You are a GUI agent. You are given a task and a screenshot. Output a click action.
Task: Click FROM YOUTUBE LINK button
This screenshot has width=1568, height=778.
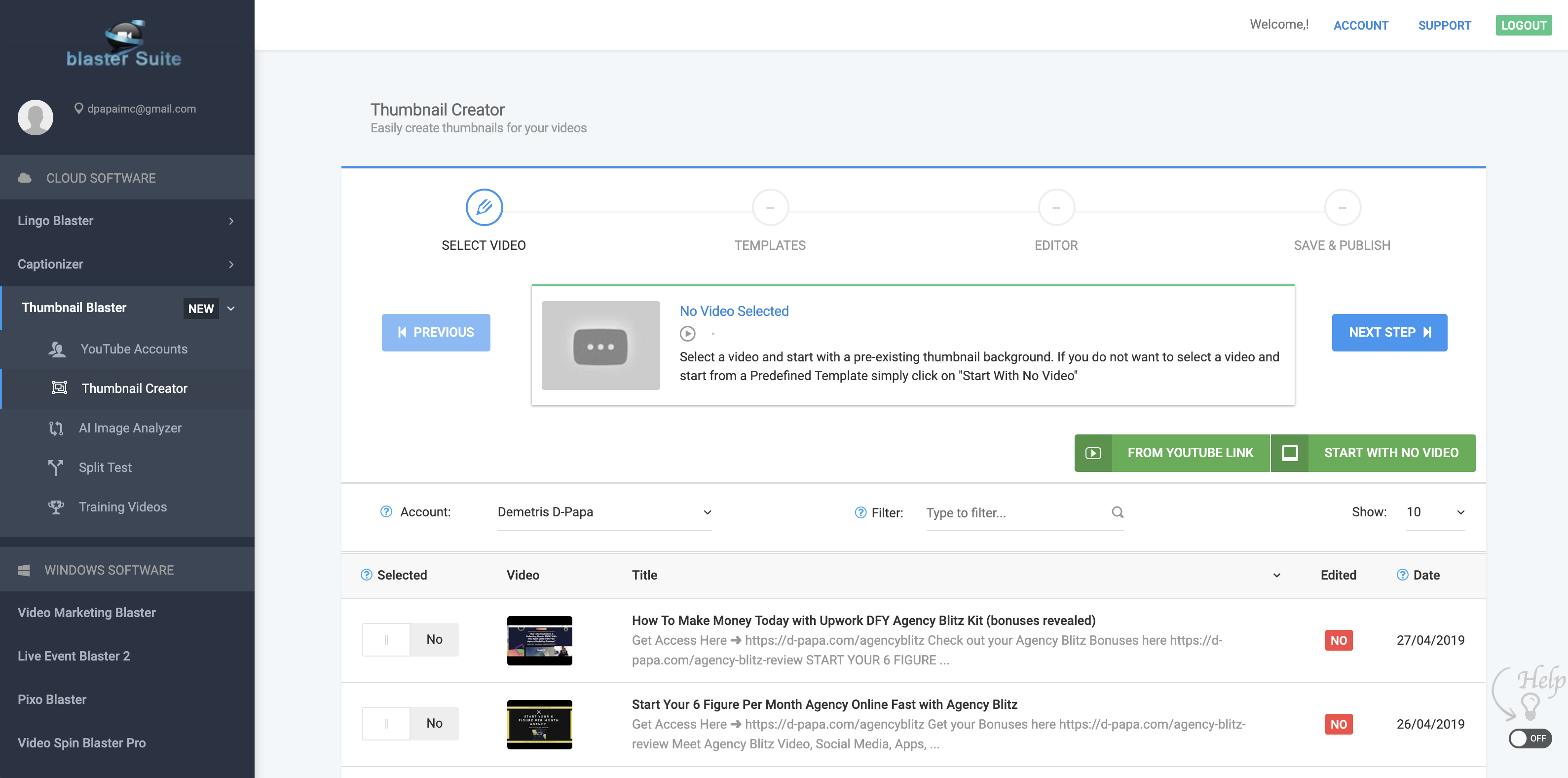(x=1172, y=453)
